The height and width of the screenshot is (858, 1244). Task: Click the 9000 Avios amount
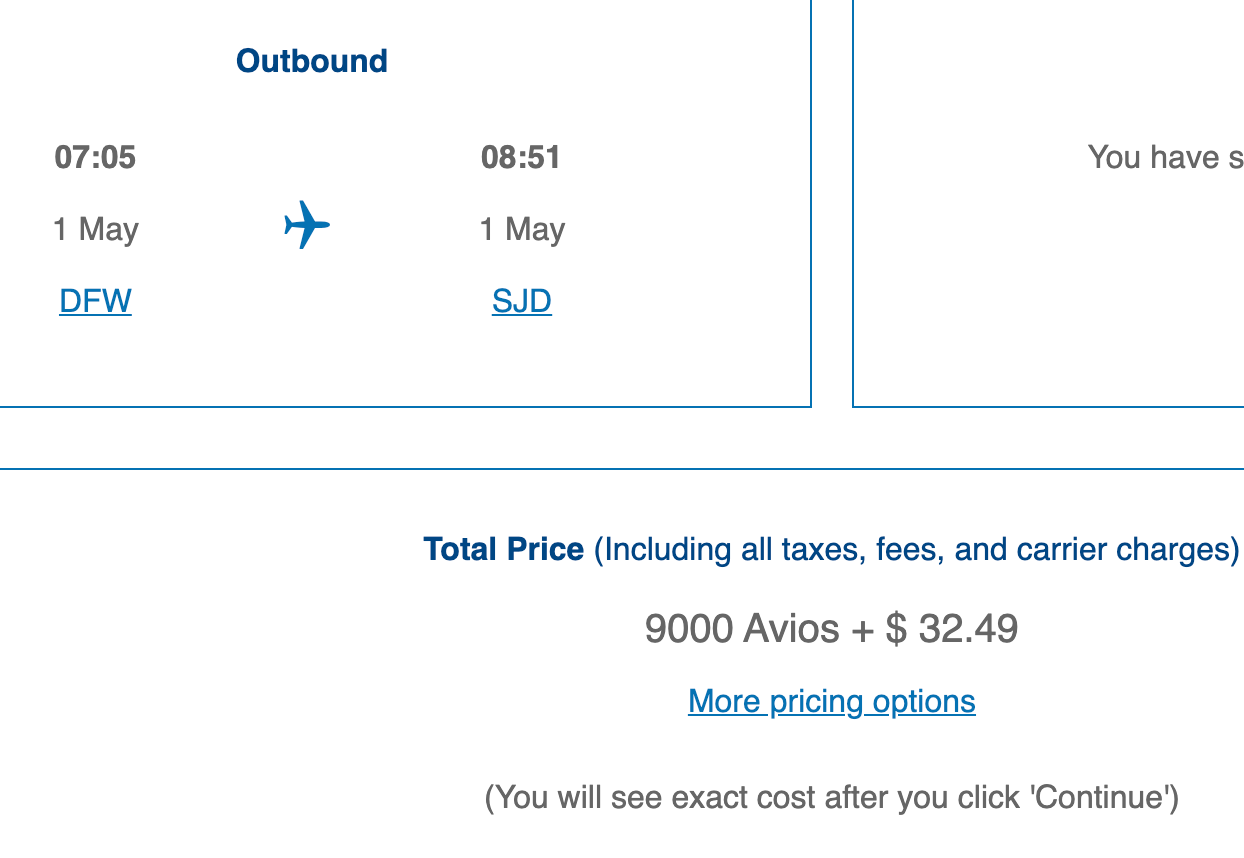pos(742,629)
